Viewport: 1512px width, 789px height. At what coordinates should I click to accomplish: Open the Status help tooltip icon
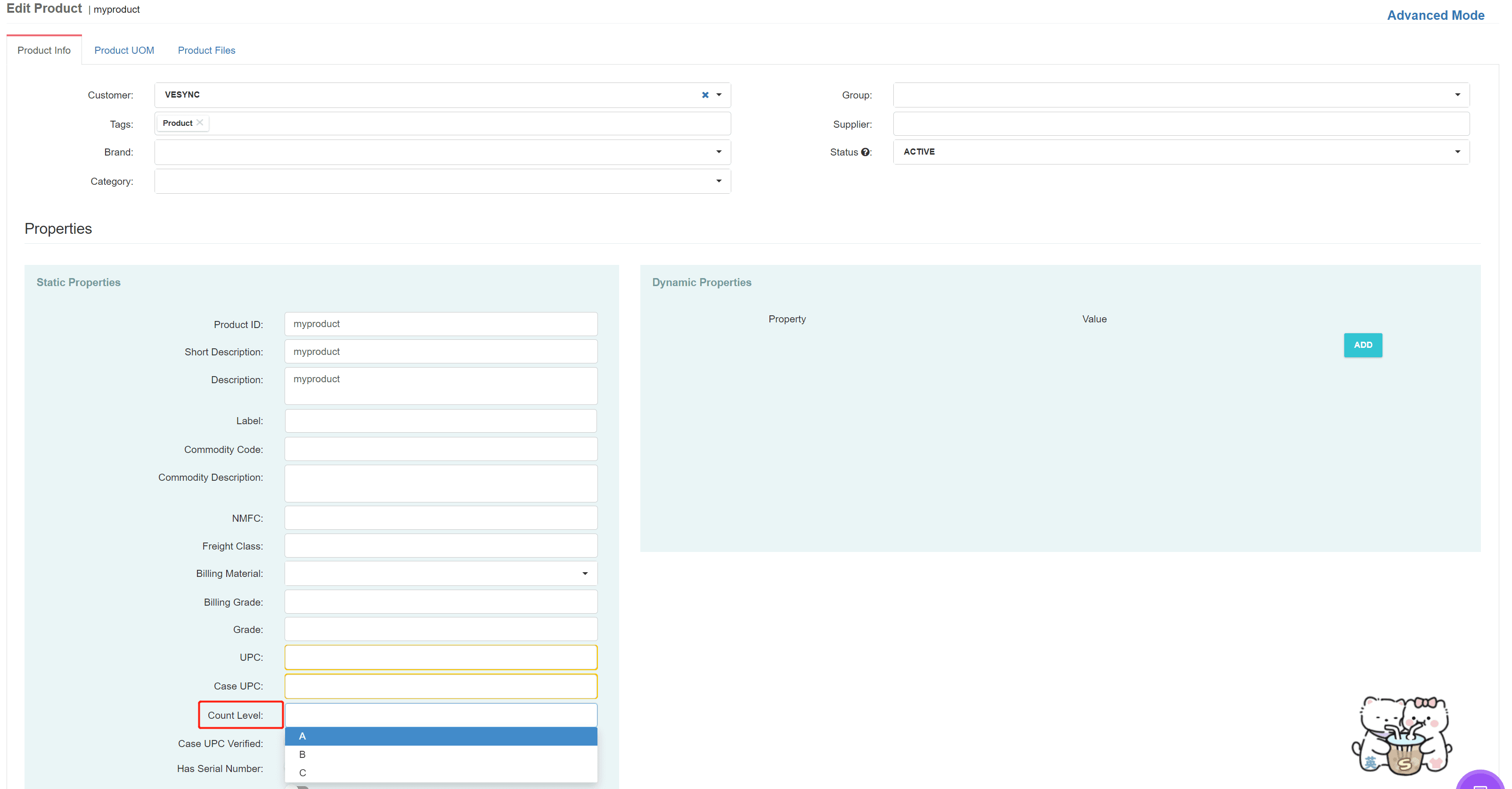coord(865,152)
